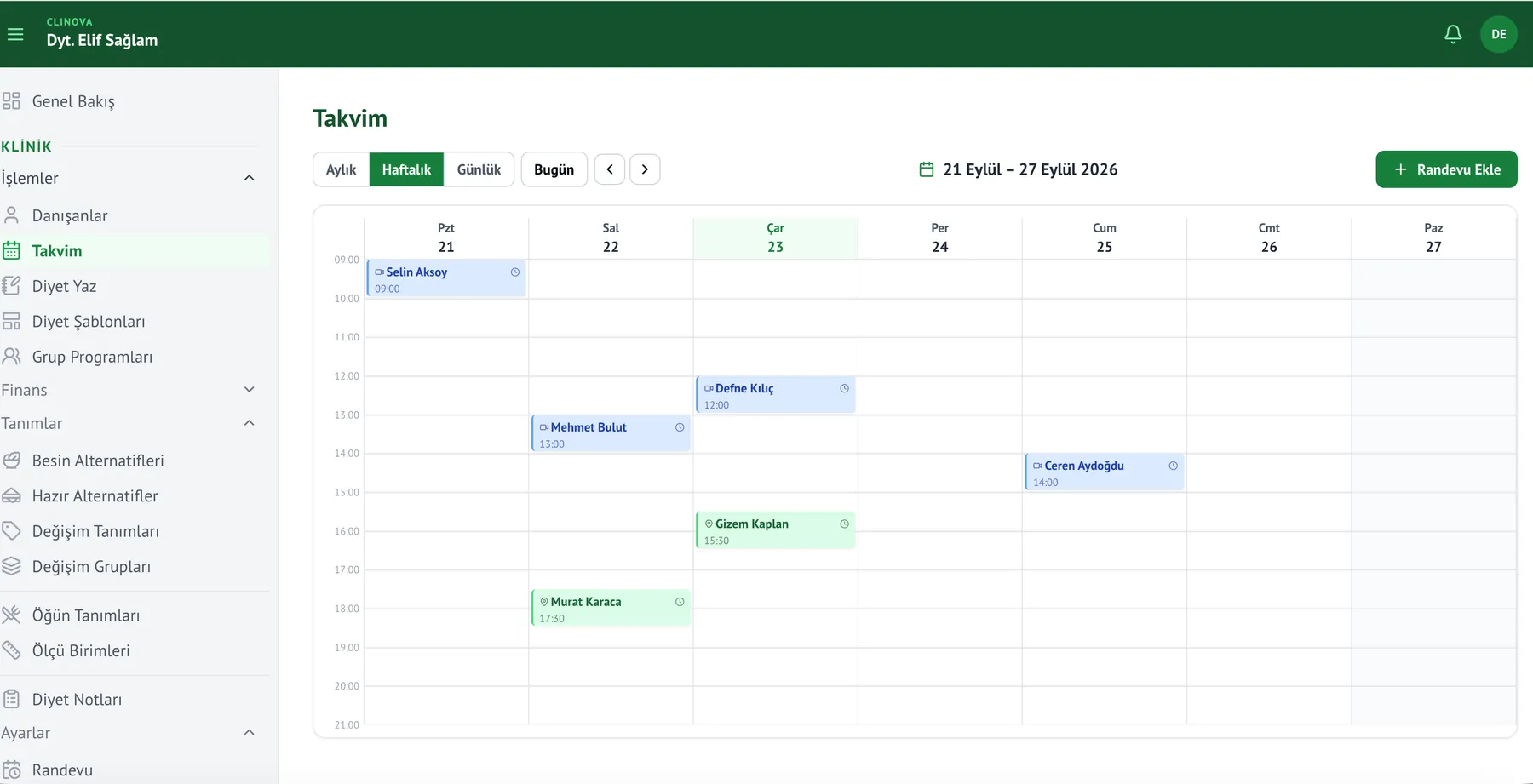
Task: Go to previous week arrow
Action: pyautogui.click(x=610, y=169)
